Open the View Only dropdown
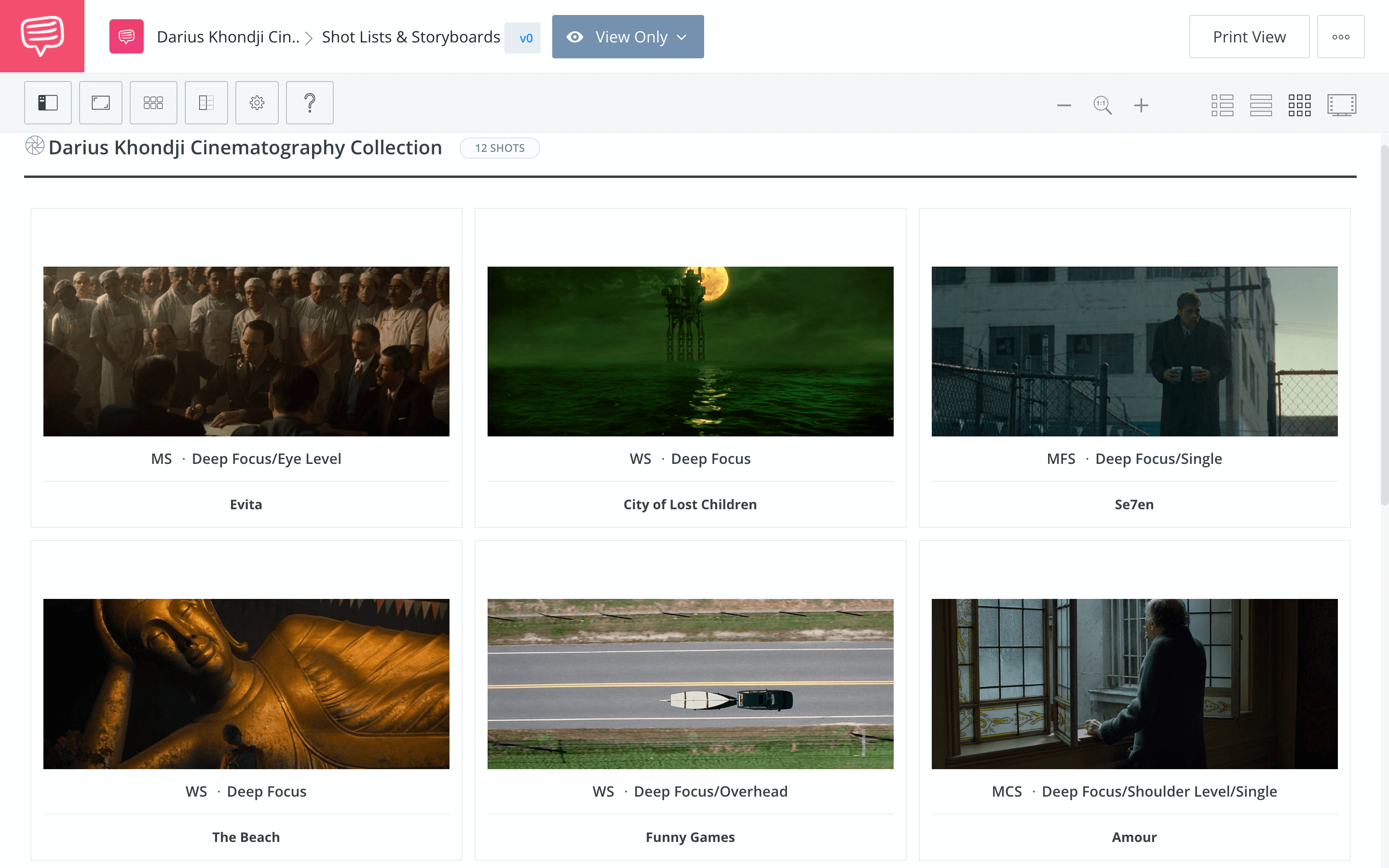 (628, 37)
